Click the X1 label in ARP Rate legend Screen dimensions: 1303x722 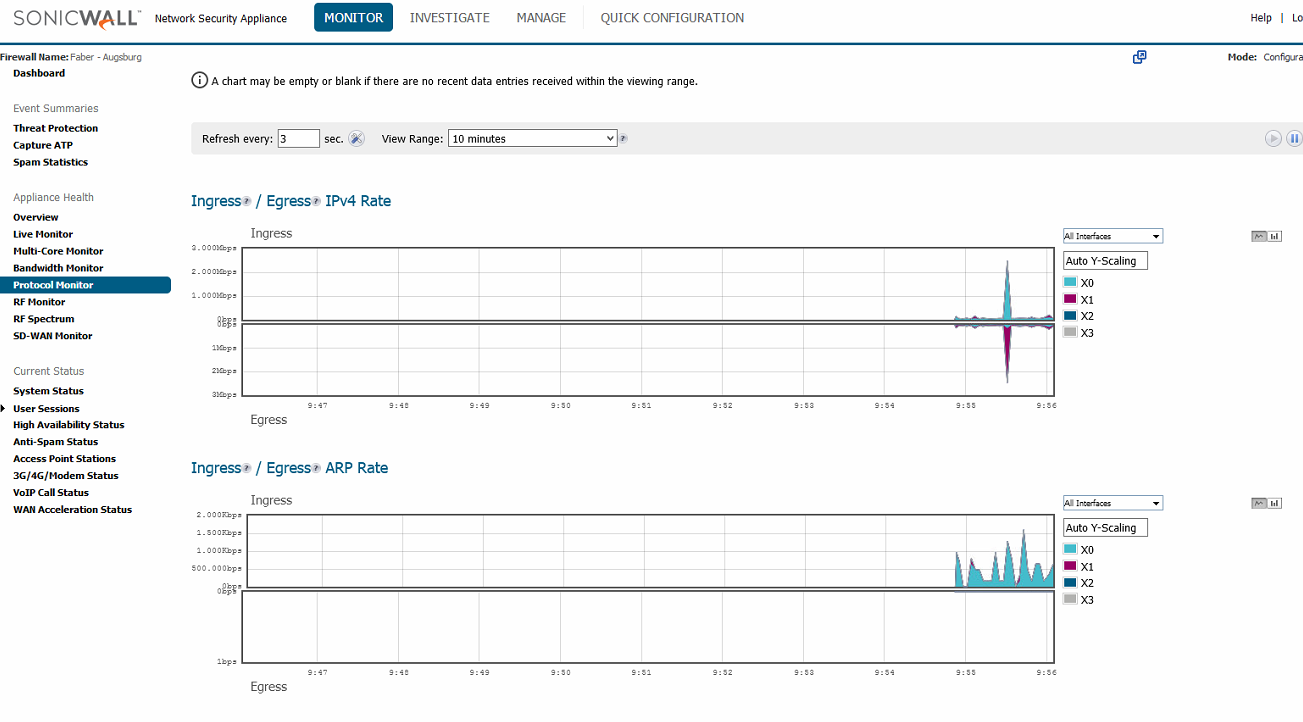(1087, 567)
